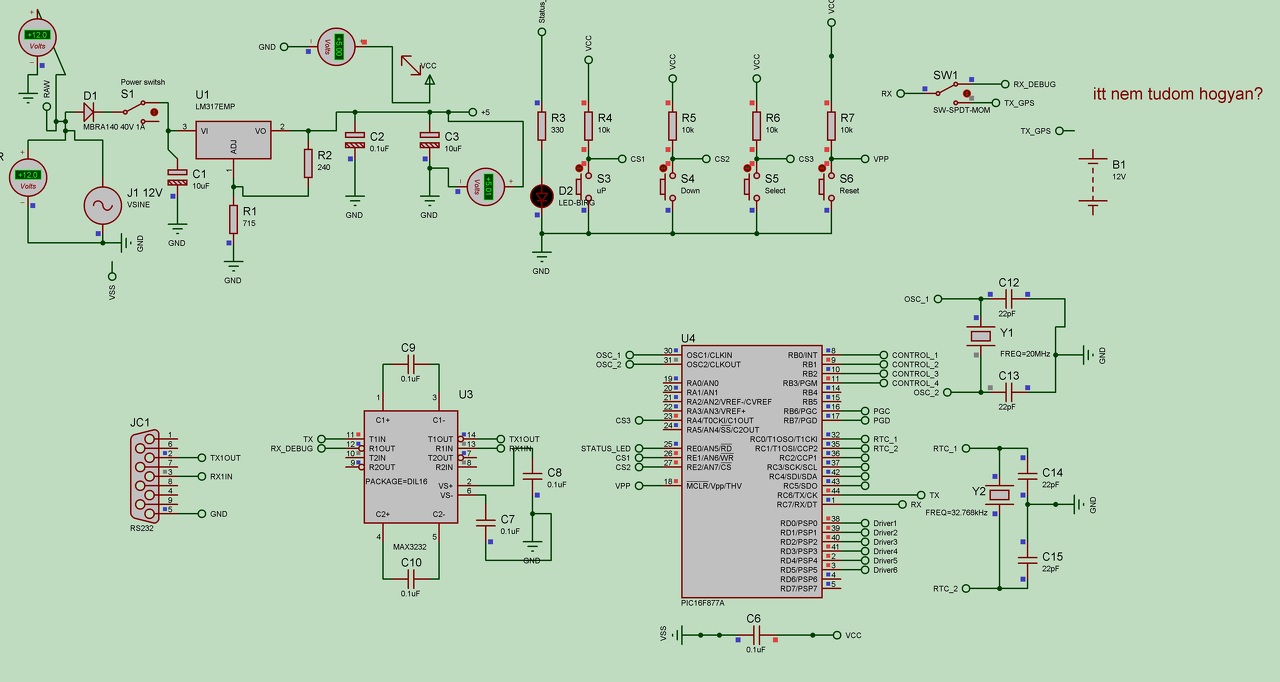Actuate push button S6 Reset
The image size is (1280, 682).
[821, 167]
